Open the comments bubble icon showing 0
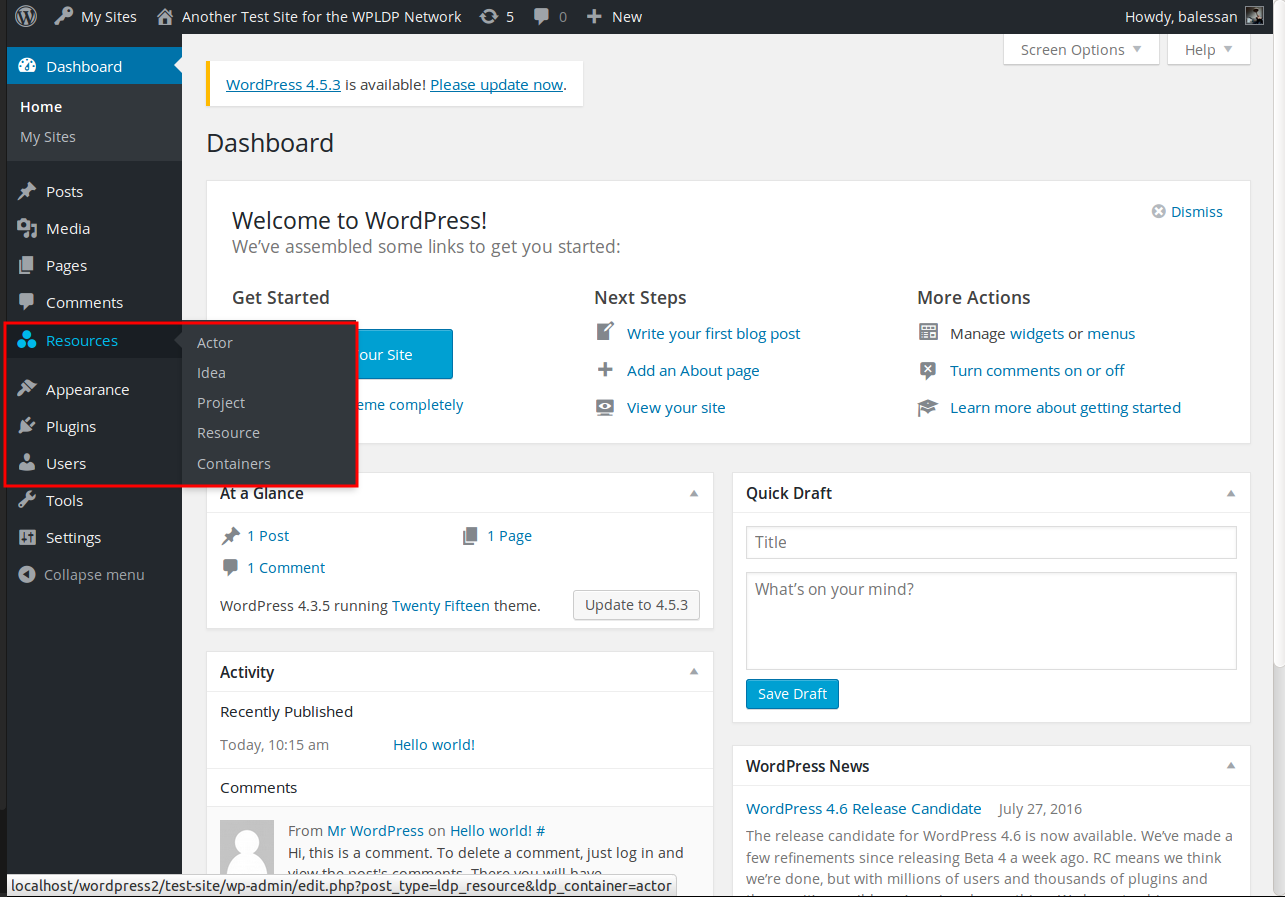Screen dimensions: 1285x897 542,17
